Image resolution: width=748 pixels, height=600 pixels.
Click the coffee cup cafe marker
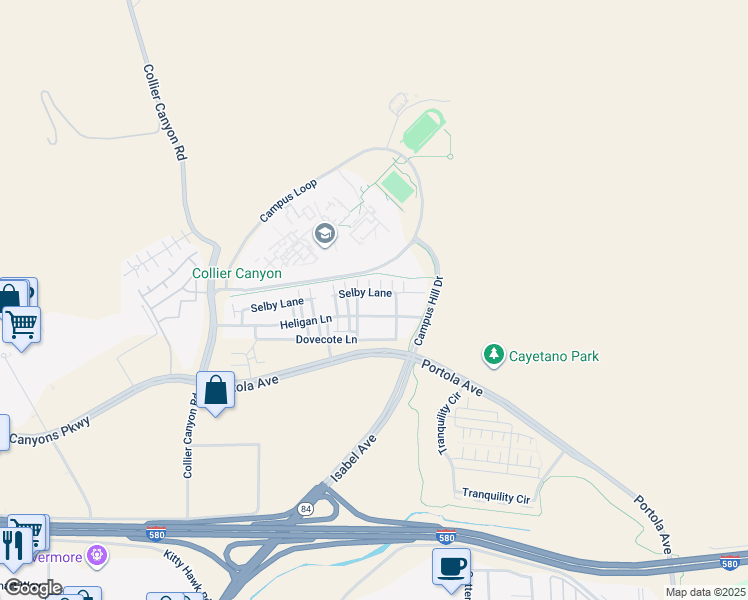pos(451,569)
